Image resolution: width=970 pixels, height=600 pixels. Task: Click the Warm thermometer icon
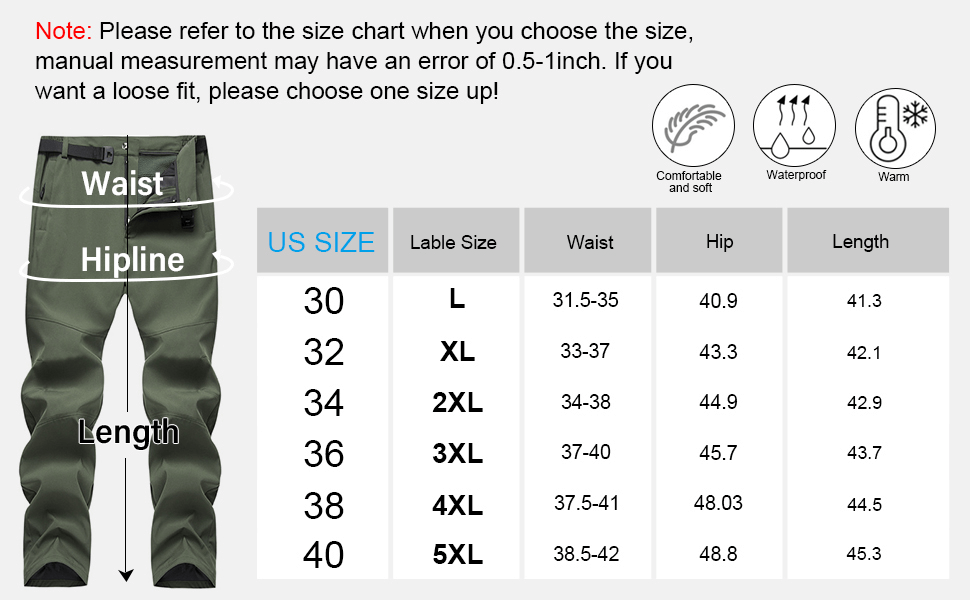[894, 130]
